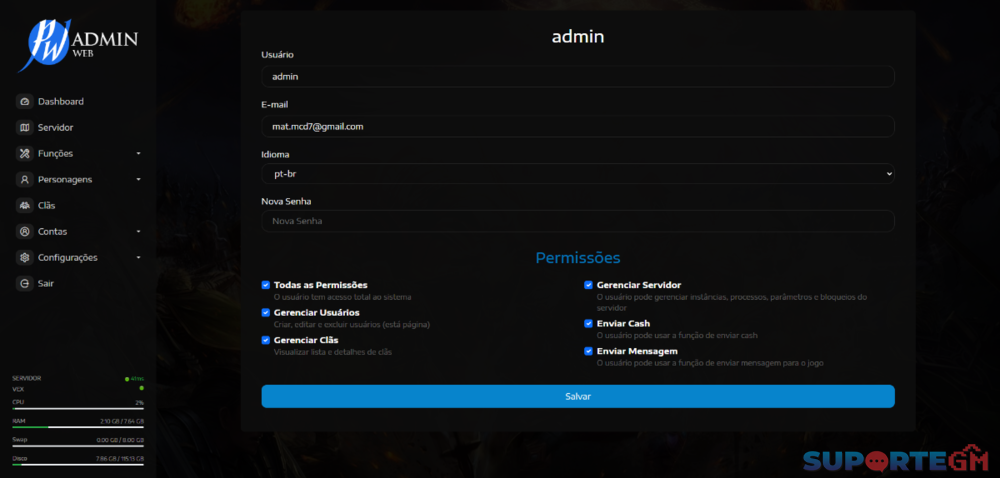The image size is (1000, 478).
Task: Open the Idioma language dropdown
Action: (x=577, y=173)
